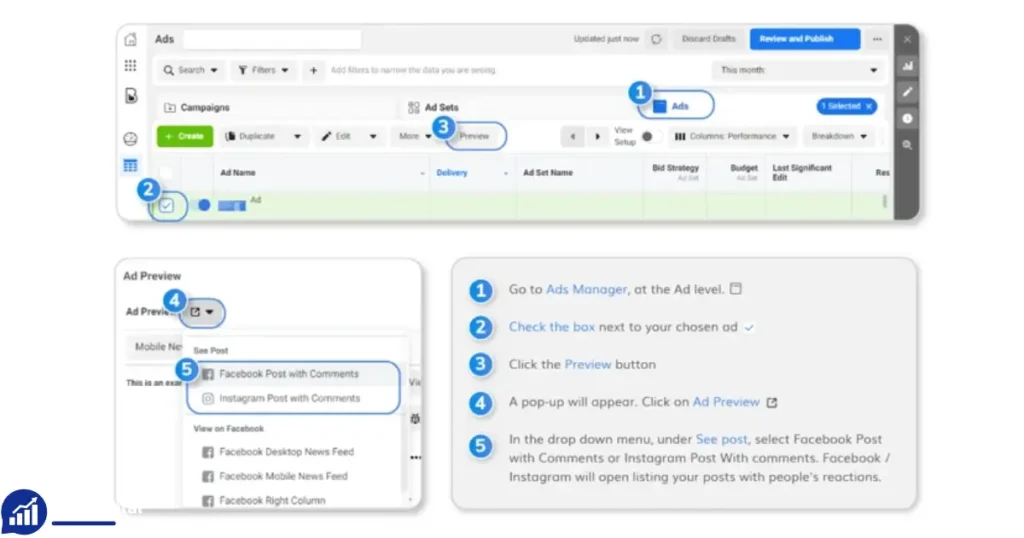The height and width of the screenshot is (538, 1024).
Task: Click the green Create button
Action: click(x=185, y=136)
